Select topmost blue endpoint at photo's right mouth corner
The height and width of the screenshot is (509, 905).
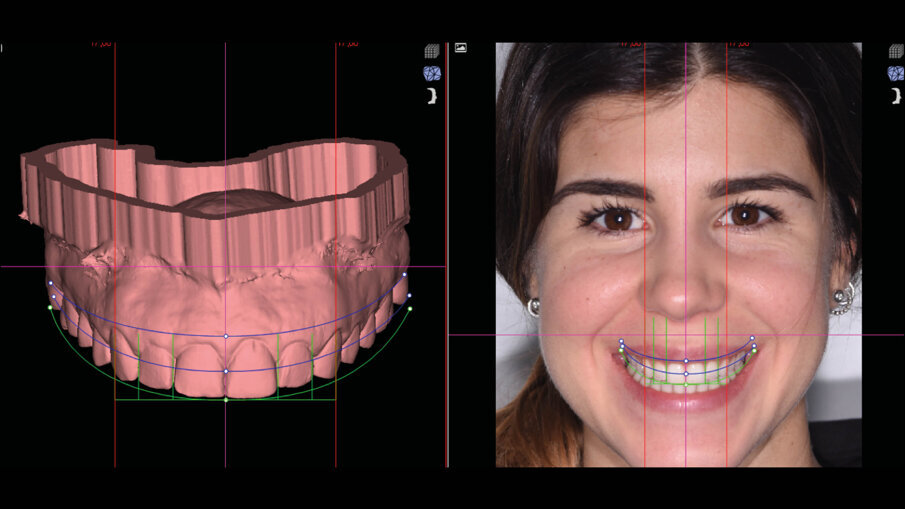click(x=752, y=338)
